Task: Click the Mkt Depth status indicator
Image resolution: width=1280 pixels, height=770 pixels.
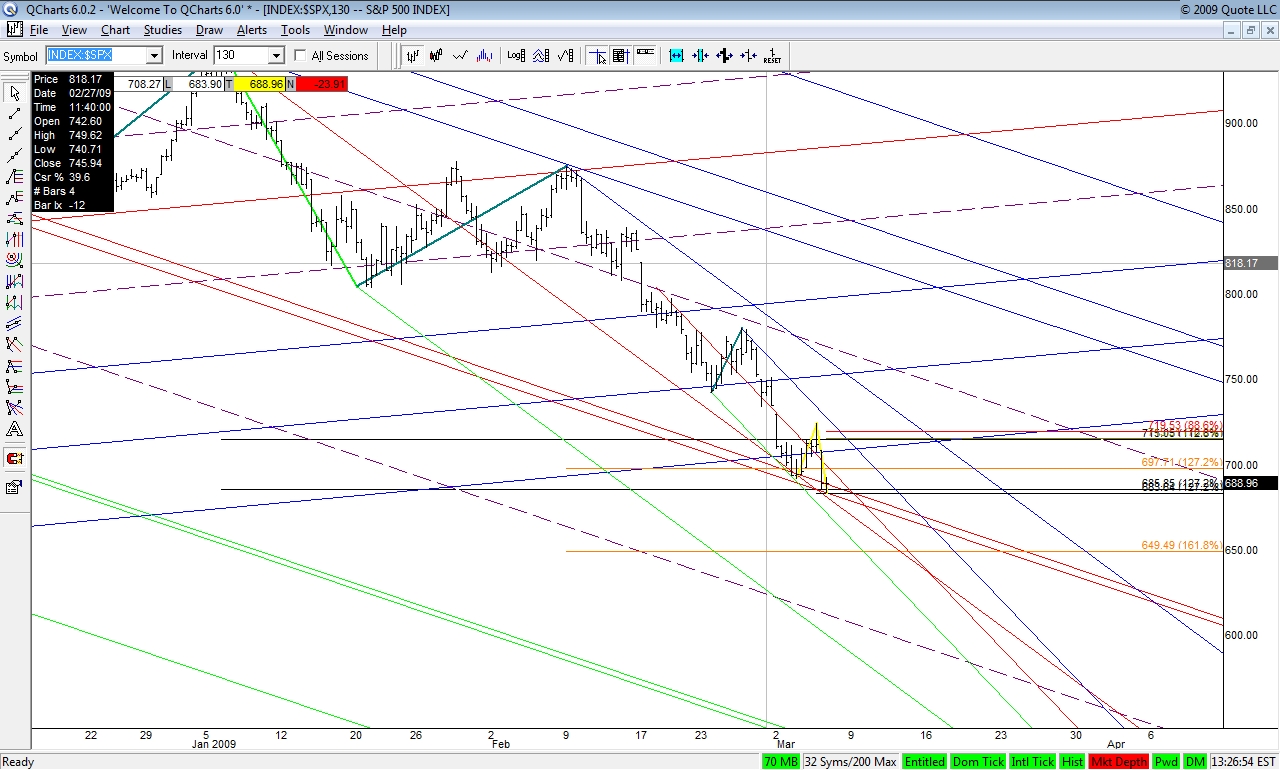Action: point(1119,762)
